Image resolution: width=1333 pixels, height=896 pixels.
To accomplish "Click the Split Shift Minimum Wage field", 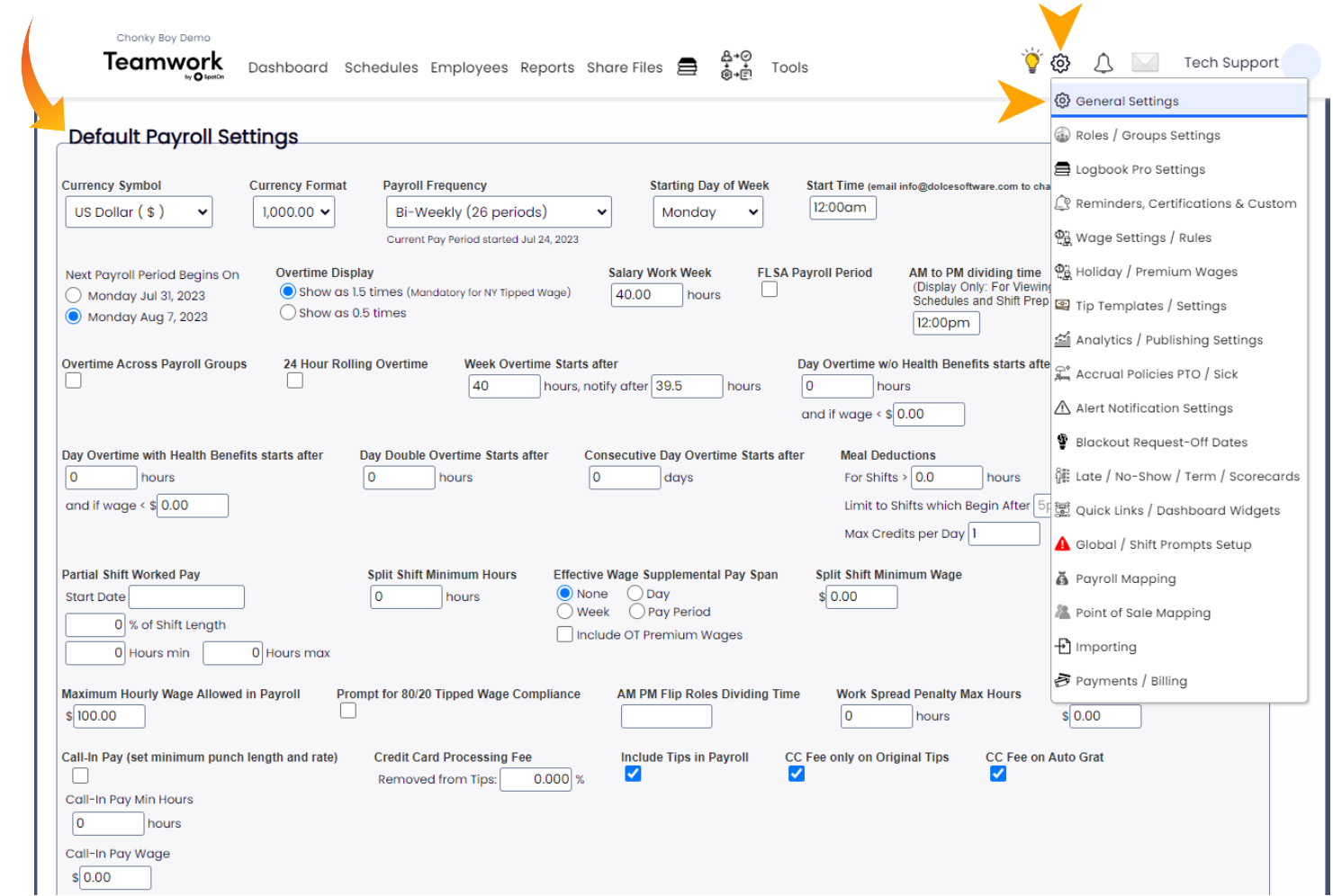I will (x=862, y=596).
